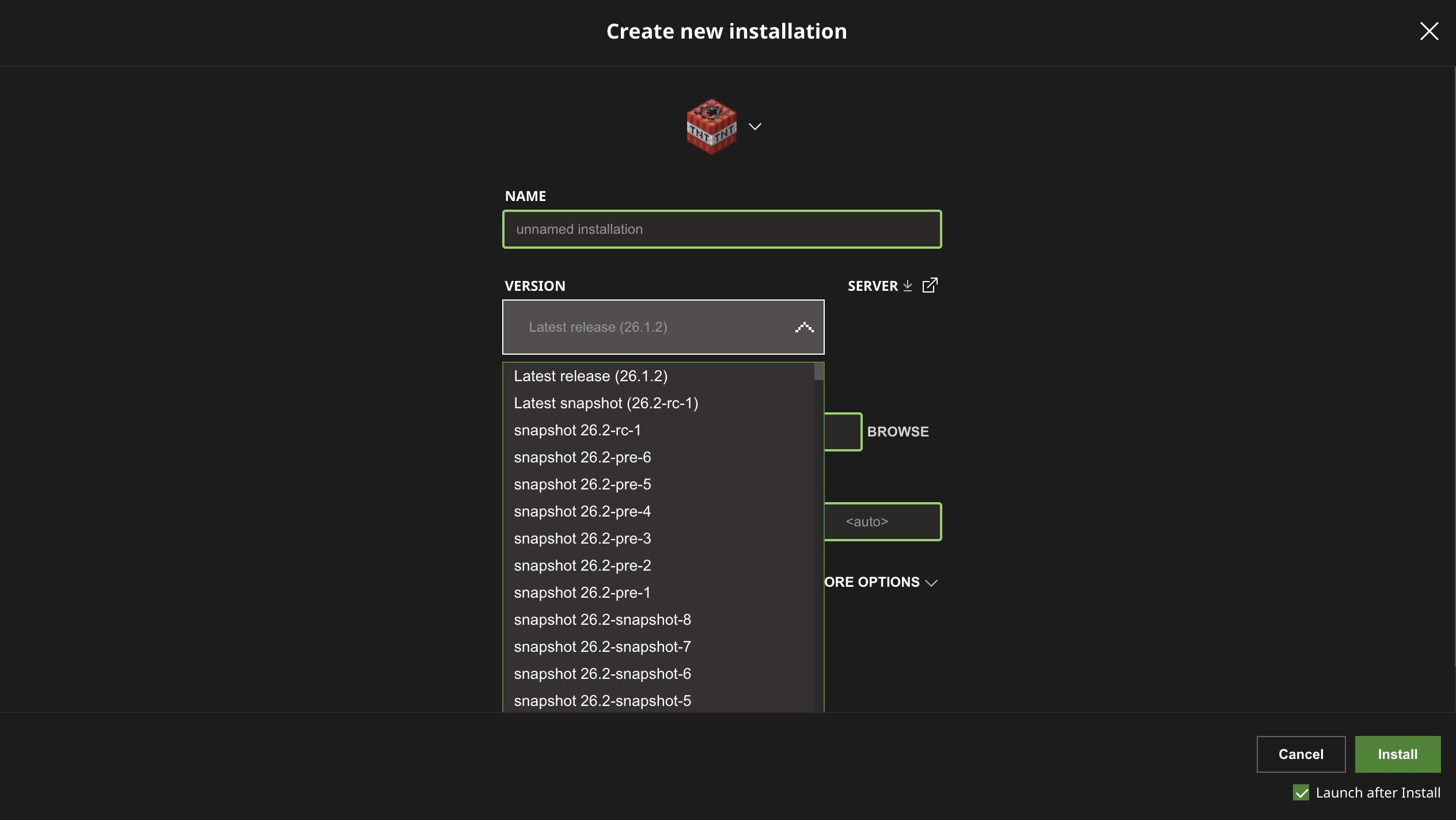The image size is (1456, 820).
Task: Expand the installation icon chooser chevron
Action: [755, 127]
